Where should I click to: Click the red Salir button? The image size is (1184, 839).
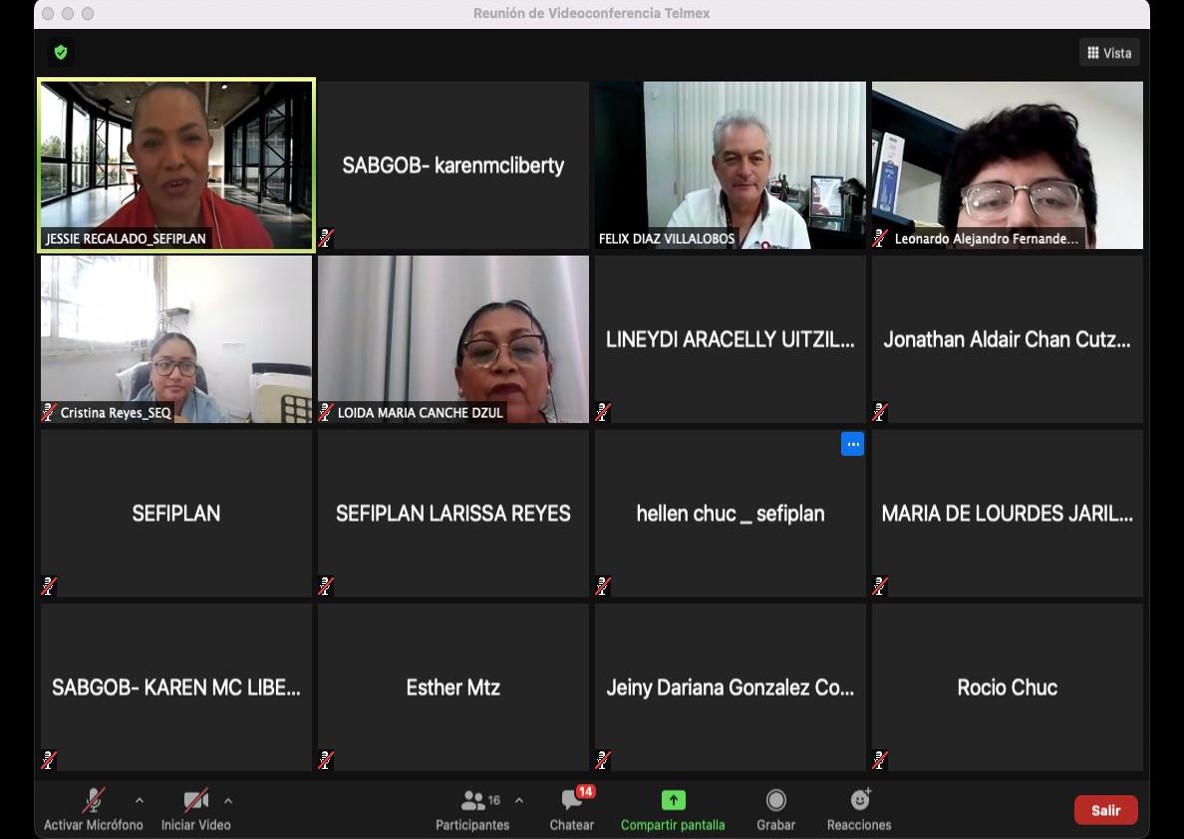[x=1105, y=810]
